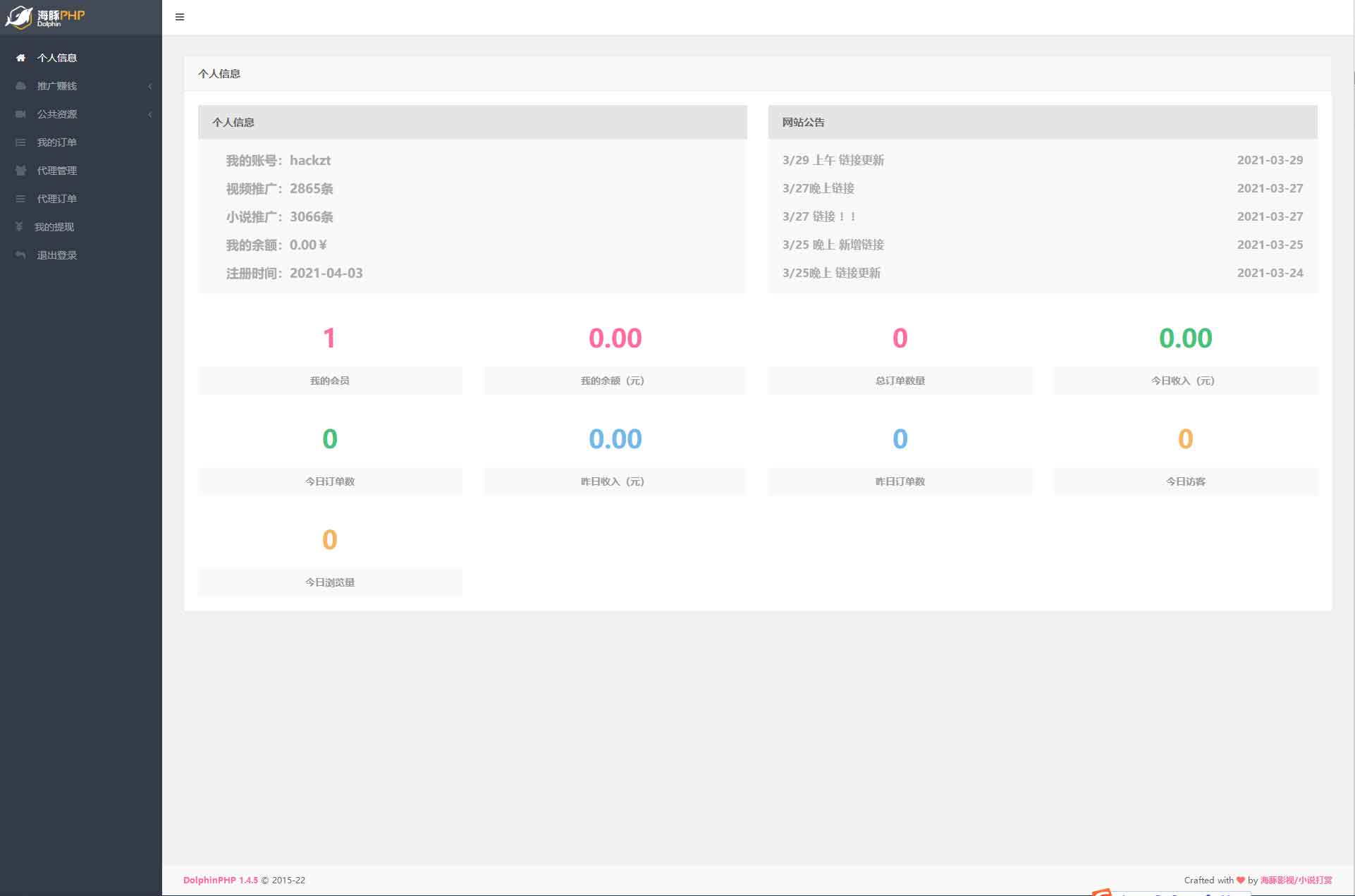
Task: Toggle the sidebar with hamburger menu icon
Action: [180, 17]
